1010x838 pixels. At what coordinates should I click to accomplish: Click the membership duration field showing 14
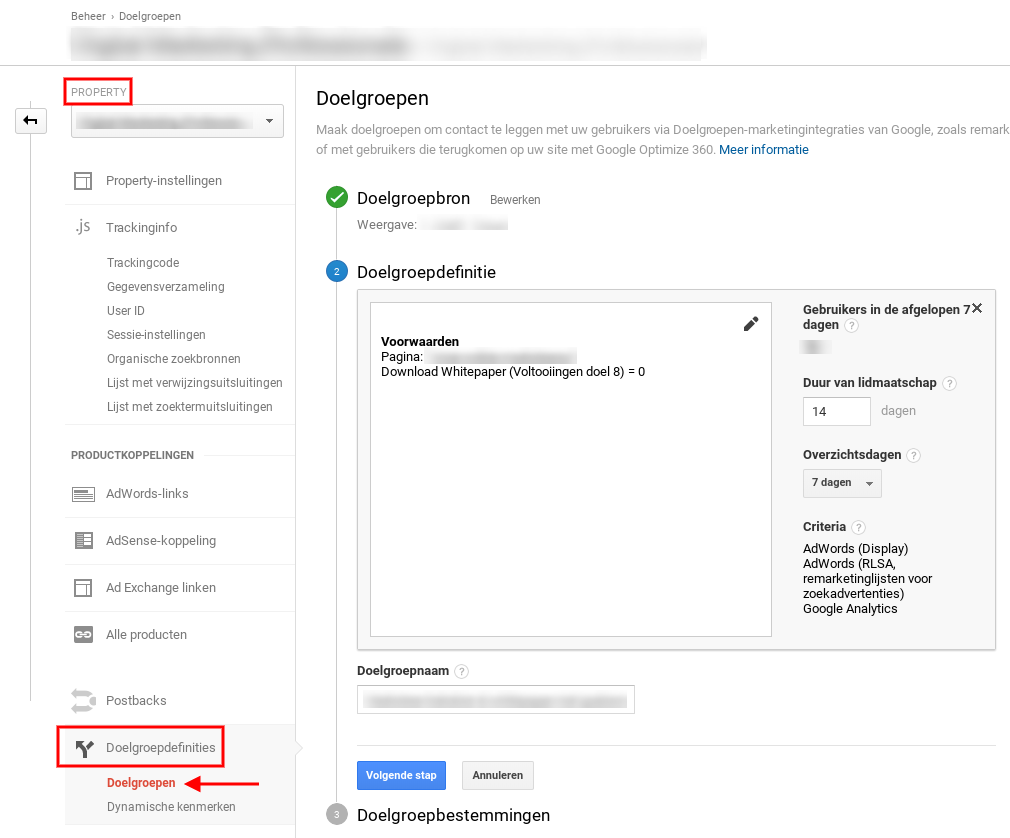pyautogui.click(x=837, y=412)
